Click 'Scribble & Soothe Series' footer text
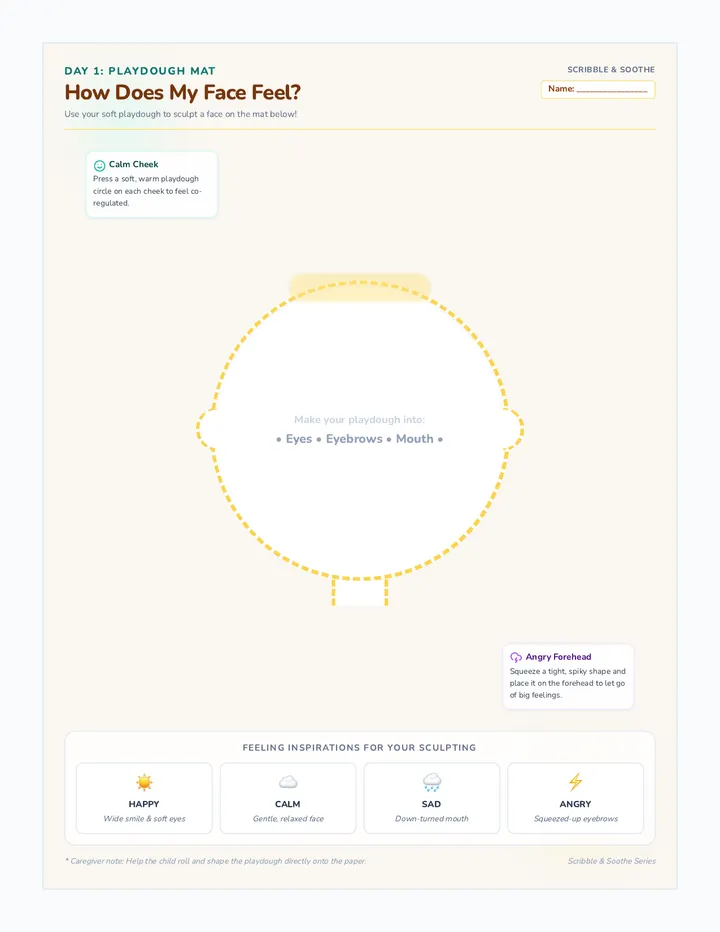720x932 pixels. pyautogui.click(x=612, y=861)
